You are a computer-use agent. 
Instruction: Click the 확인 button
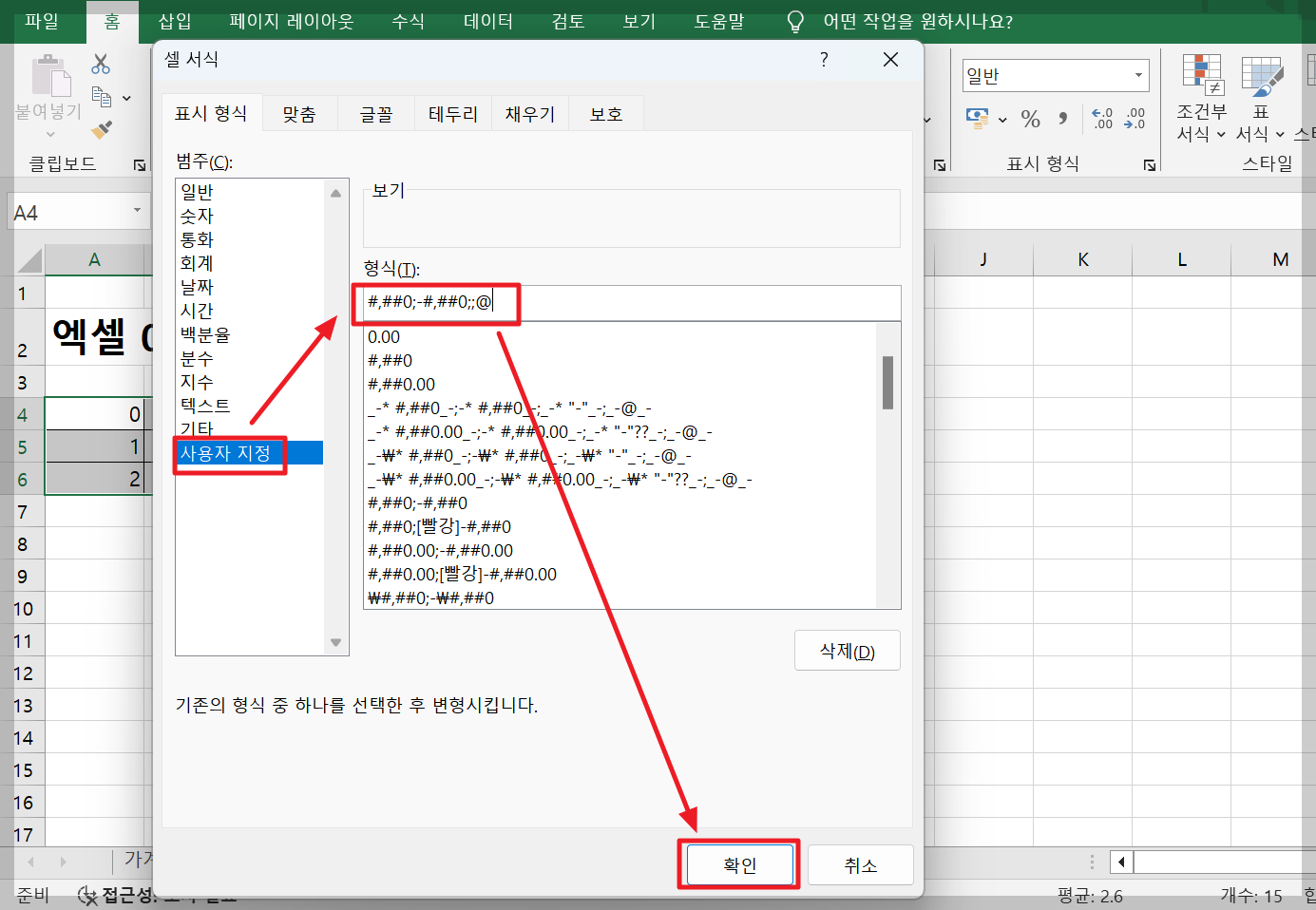coord(739,865)
